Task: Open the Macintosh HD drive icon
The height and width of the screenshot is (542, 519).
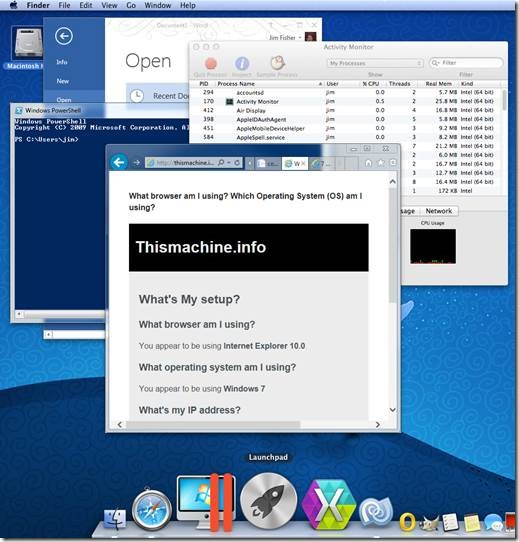Action: [x=27, y=44]
